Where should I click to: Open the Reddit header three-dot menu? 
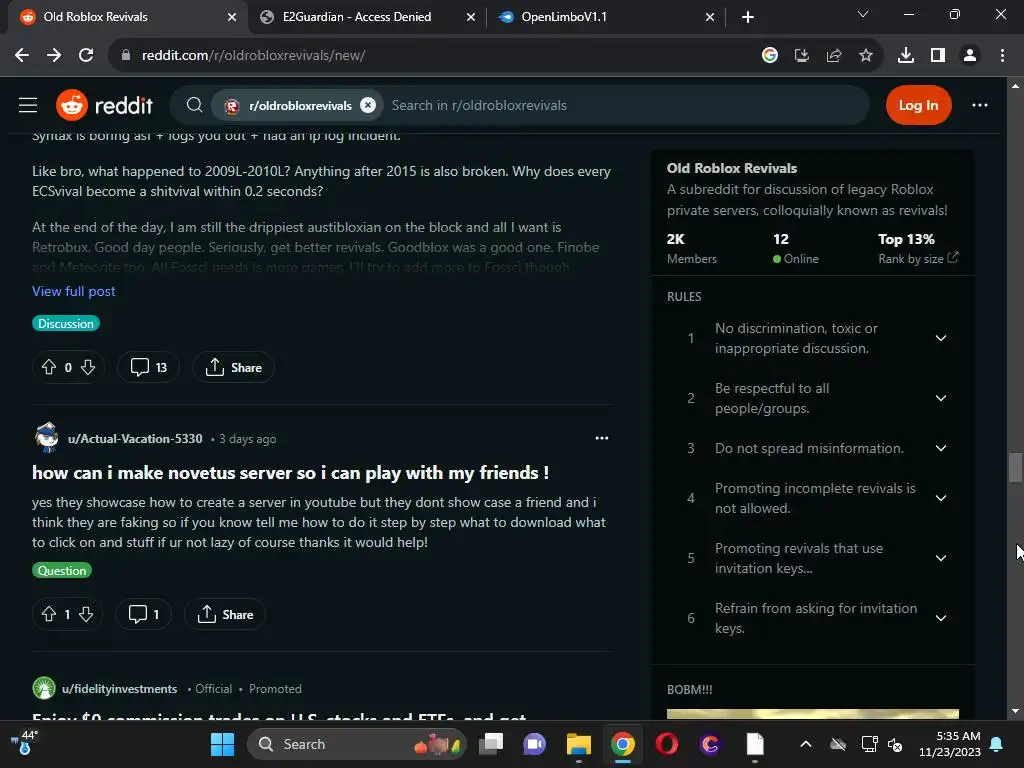pos(980,105)
